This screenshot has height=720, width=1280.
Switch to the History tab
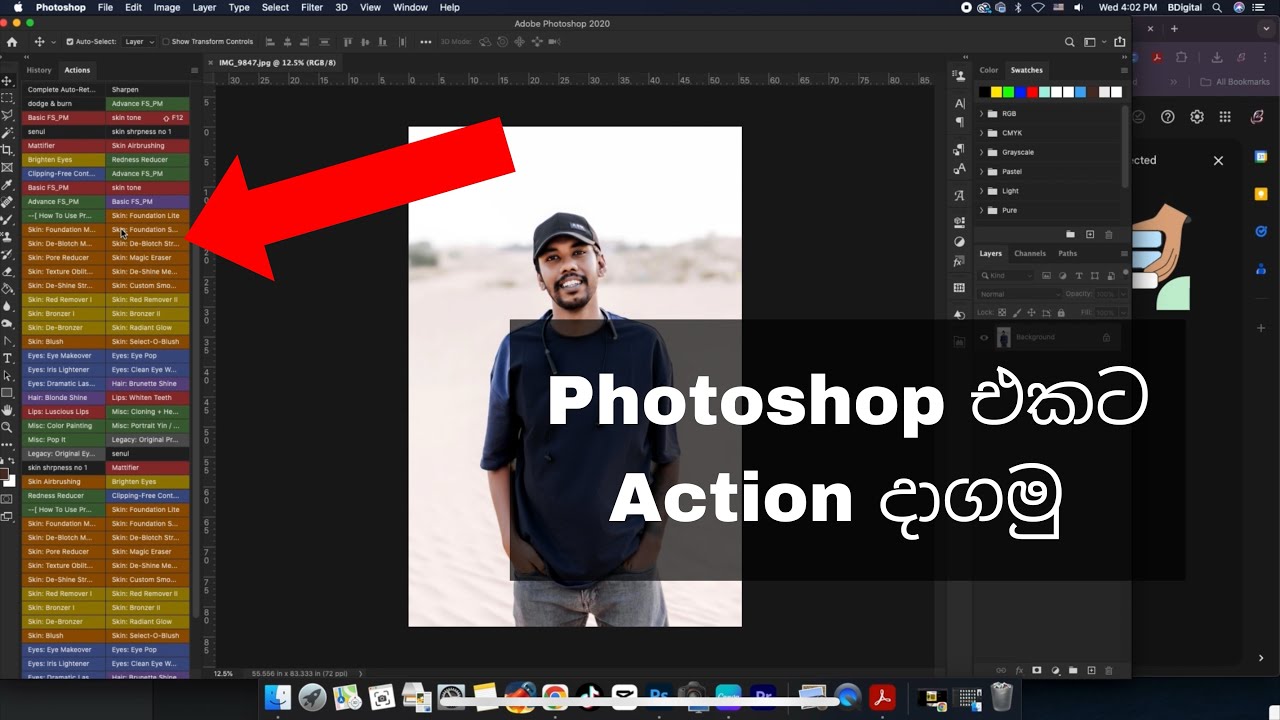tap(39, 70)
